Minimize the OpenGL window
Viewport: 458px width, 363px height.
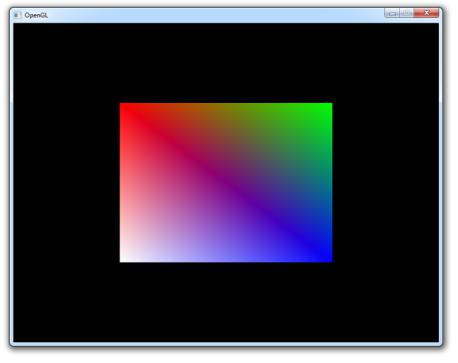[392, 13]
